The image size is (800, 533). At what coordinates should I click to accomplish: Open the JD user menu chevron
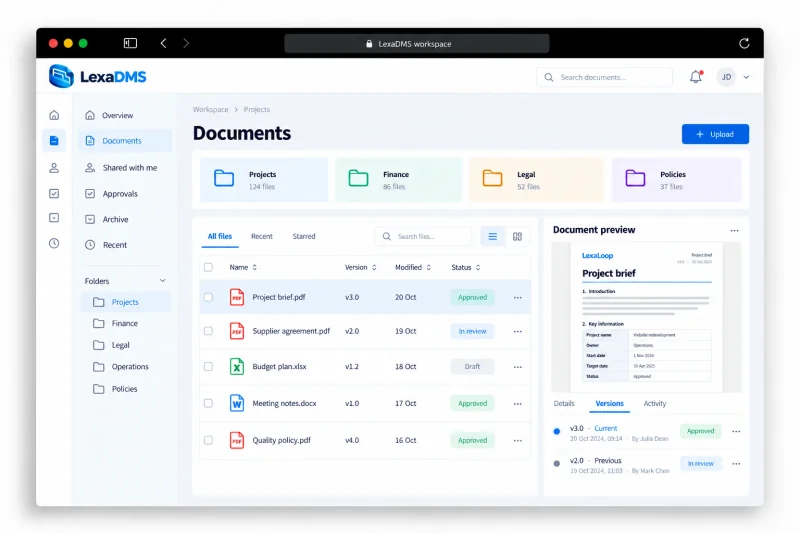pyautogui.click(x=746, y=78)
